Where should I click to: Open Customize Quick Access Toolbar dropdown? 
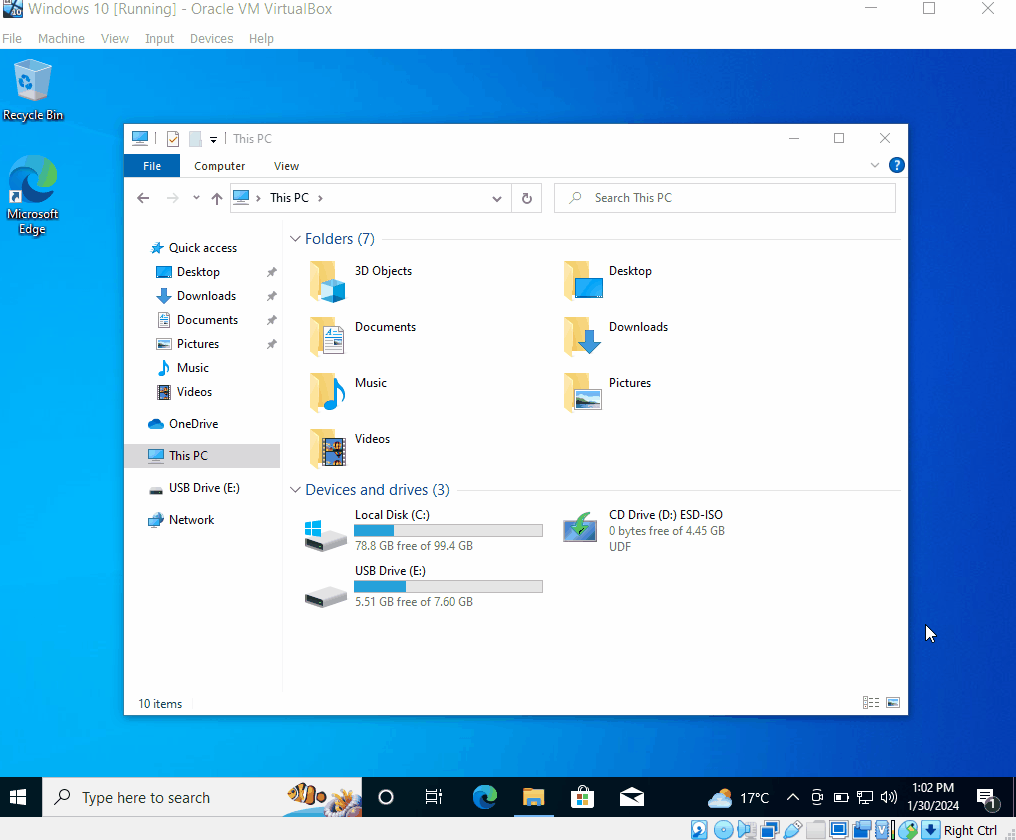pos(213,139)
